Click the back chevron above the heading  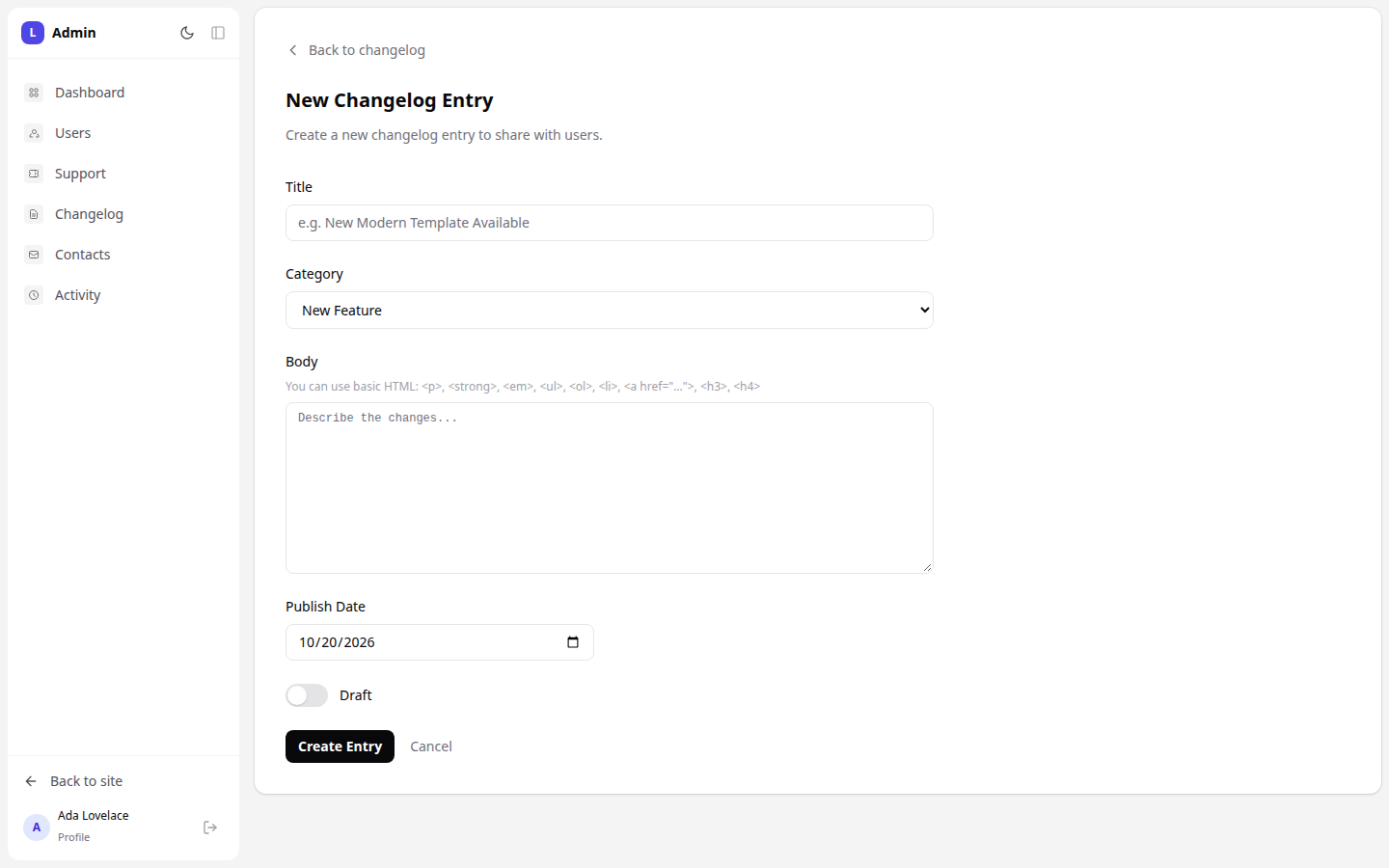293,50
